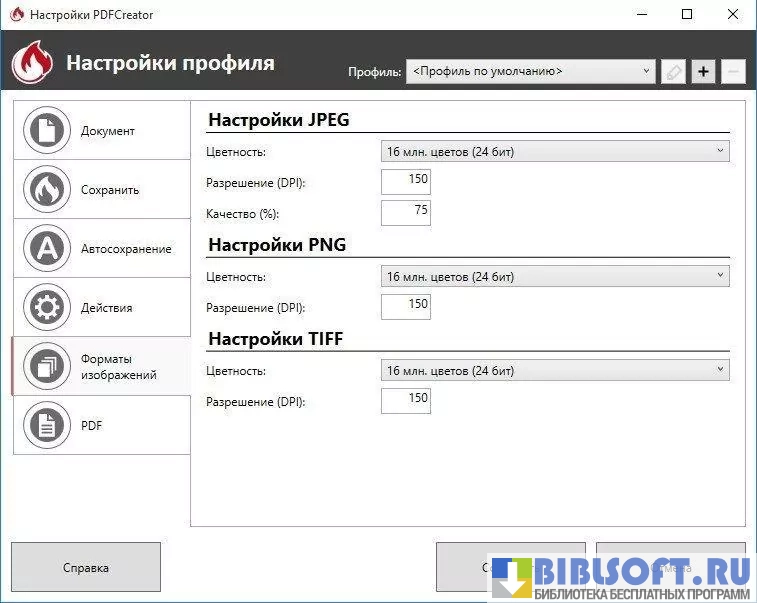Click the JPEG Разрешение (DPI) field
757x603 pixels.
click(x=406, y=181)
